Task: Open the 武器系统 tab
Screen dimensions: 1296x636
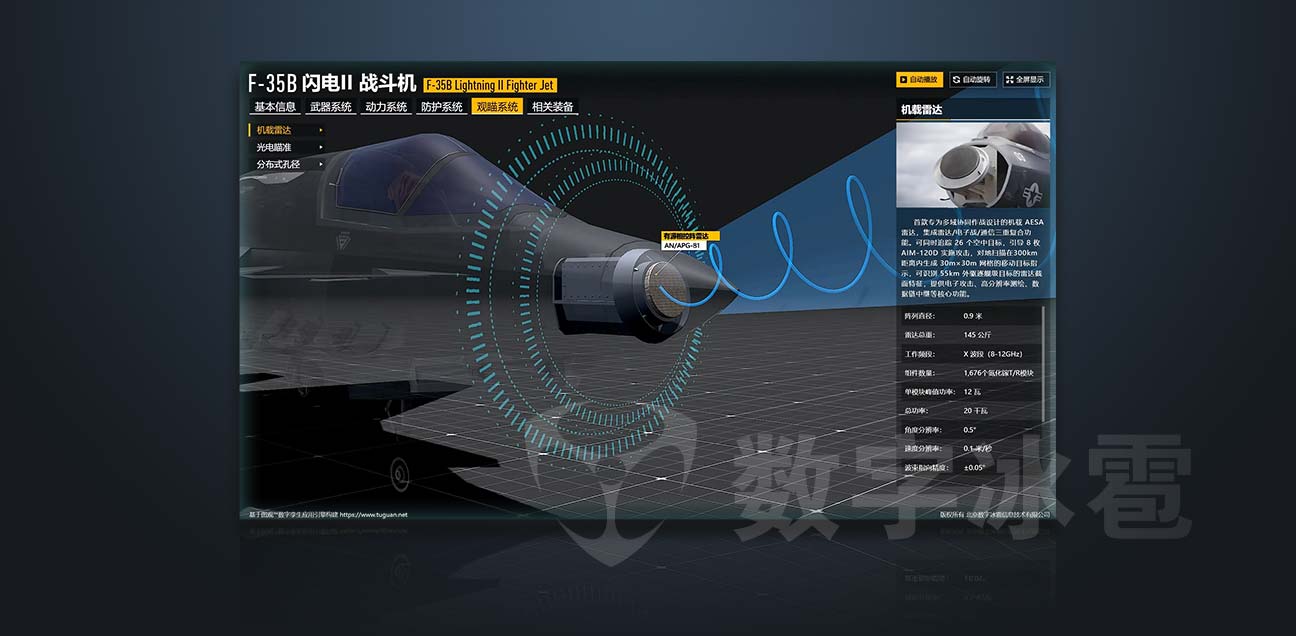Action: coord(330,107)
